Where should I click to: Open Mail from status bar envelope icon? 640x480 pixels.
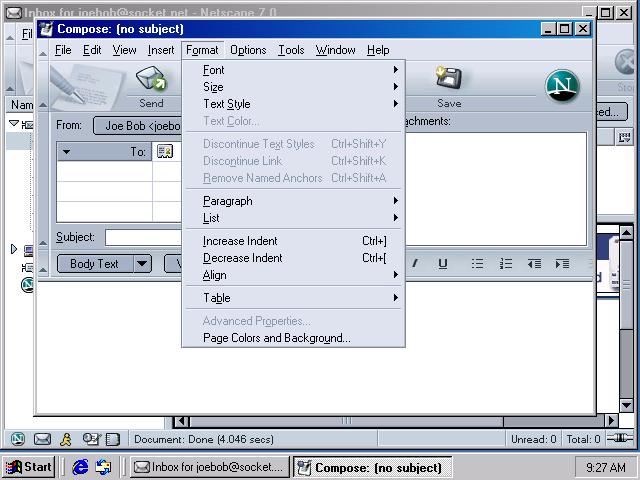(42, 439)
